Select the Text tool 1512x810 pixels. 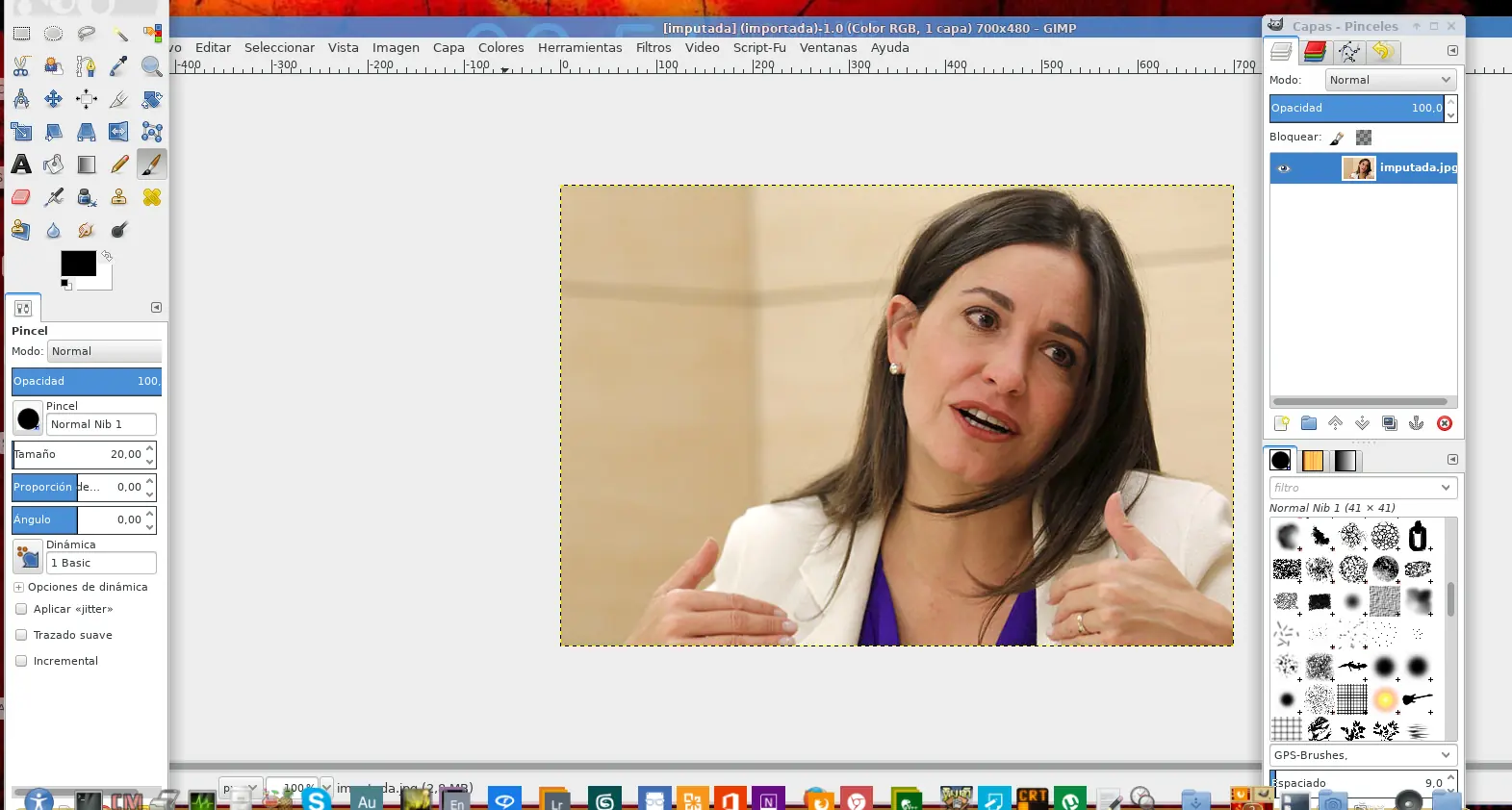pos(21,165)
